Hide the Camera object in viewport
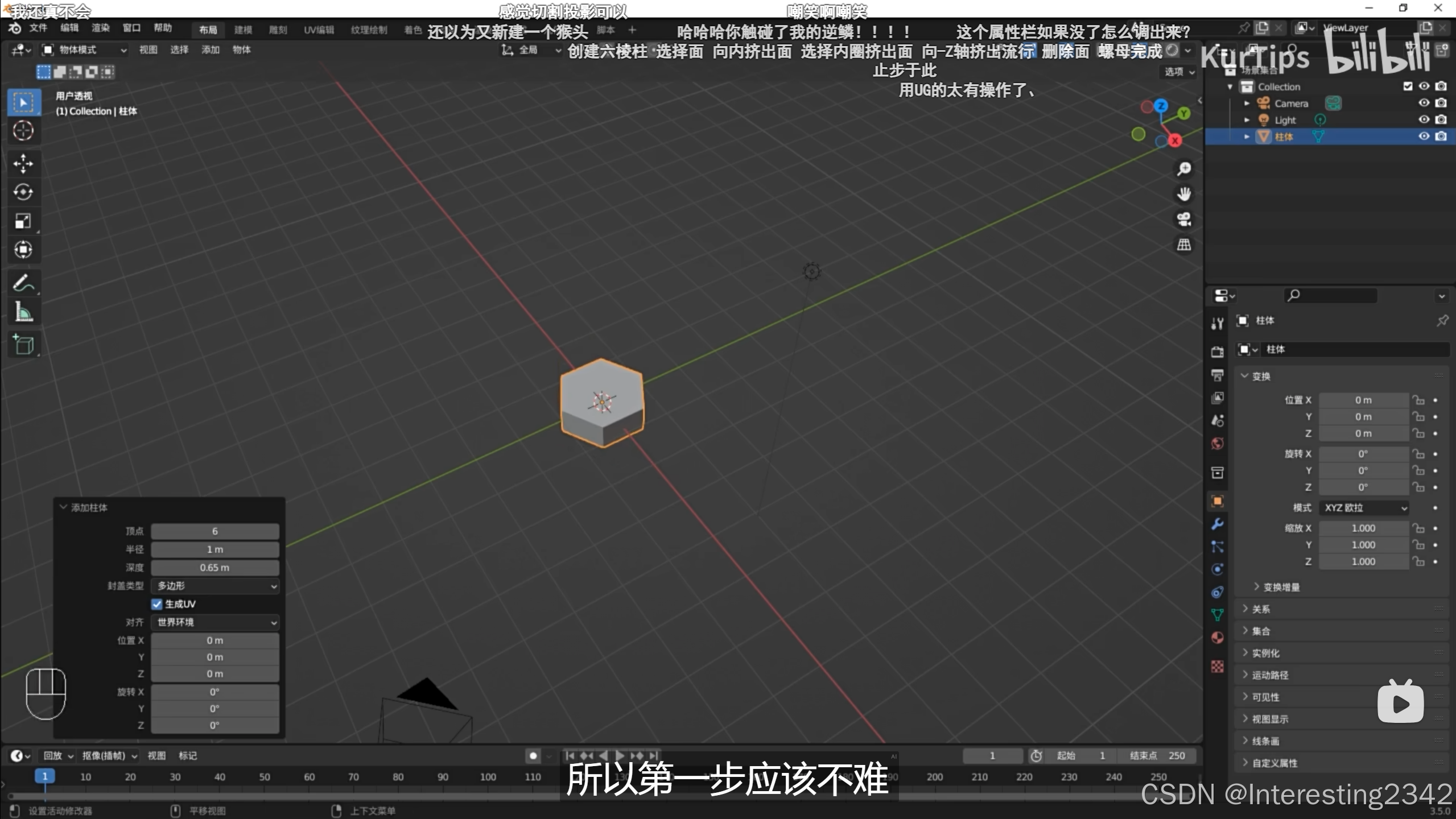Image resolution: width=1456 pixels, height=819 pixels. coord(1424,103)
